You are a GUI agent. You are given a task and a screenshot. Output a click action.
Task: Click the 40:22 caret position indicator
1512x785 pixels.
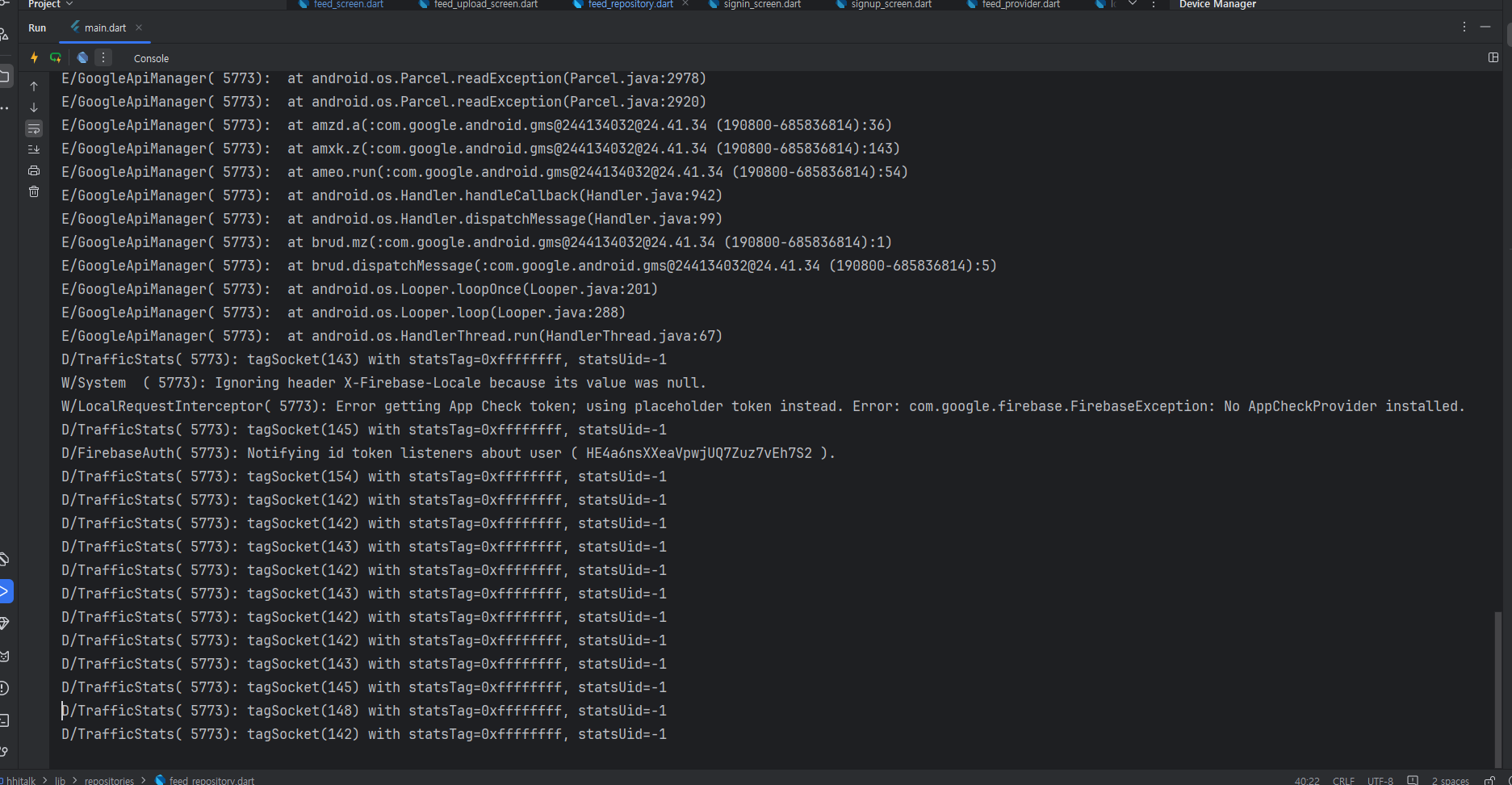(1307, 780)
